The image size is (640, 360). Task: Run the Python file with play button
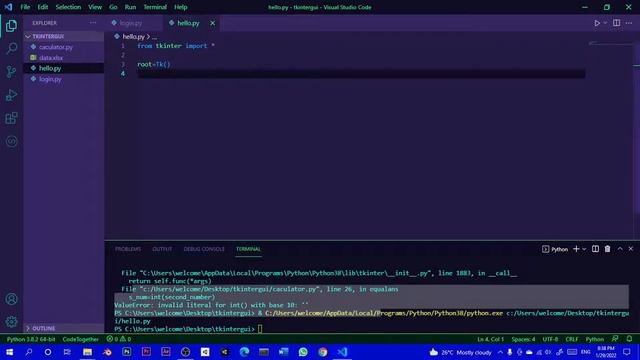[597, 23]
